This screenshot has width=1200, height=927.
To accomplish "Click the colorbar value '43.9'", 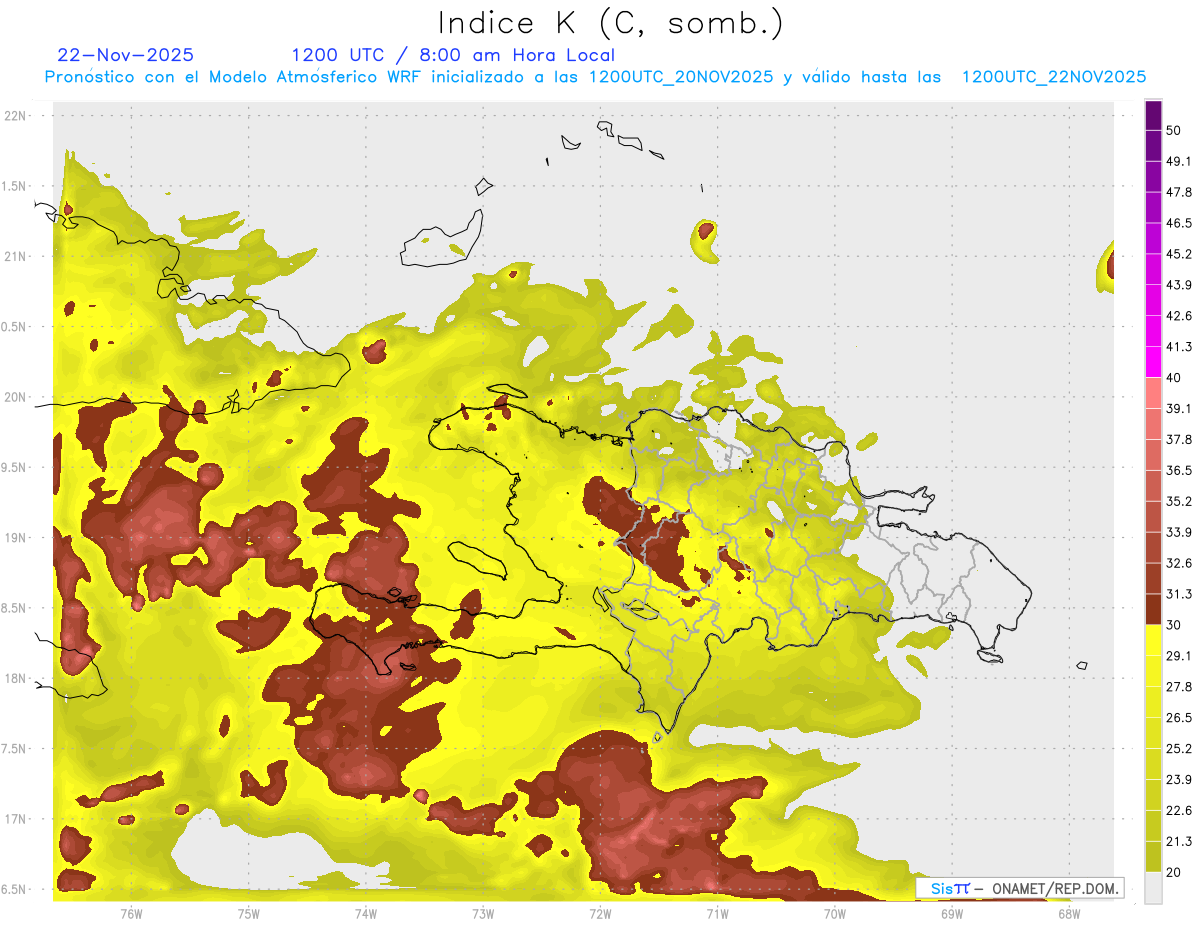I will (1179, 286).
